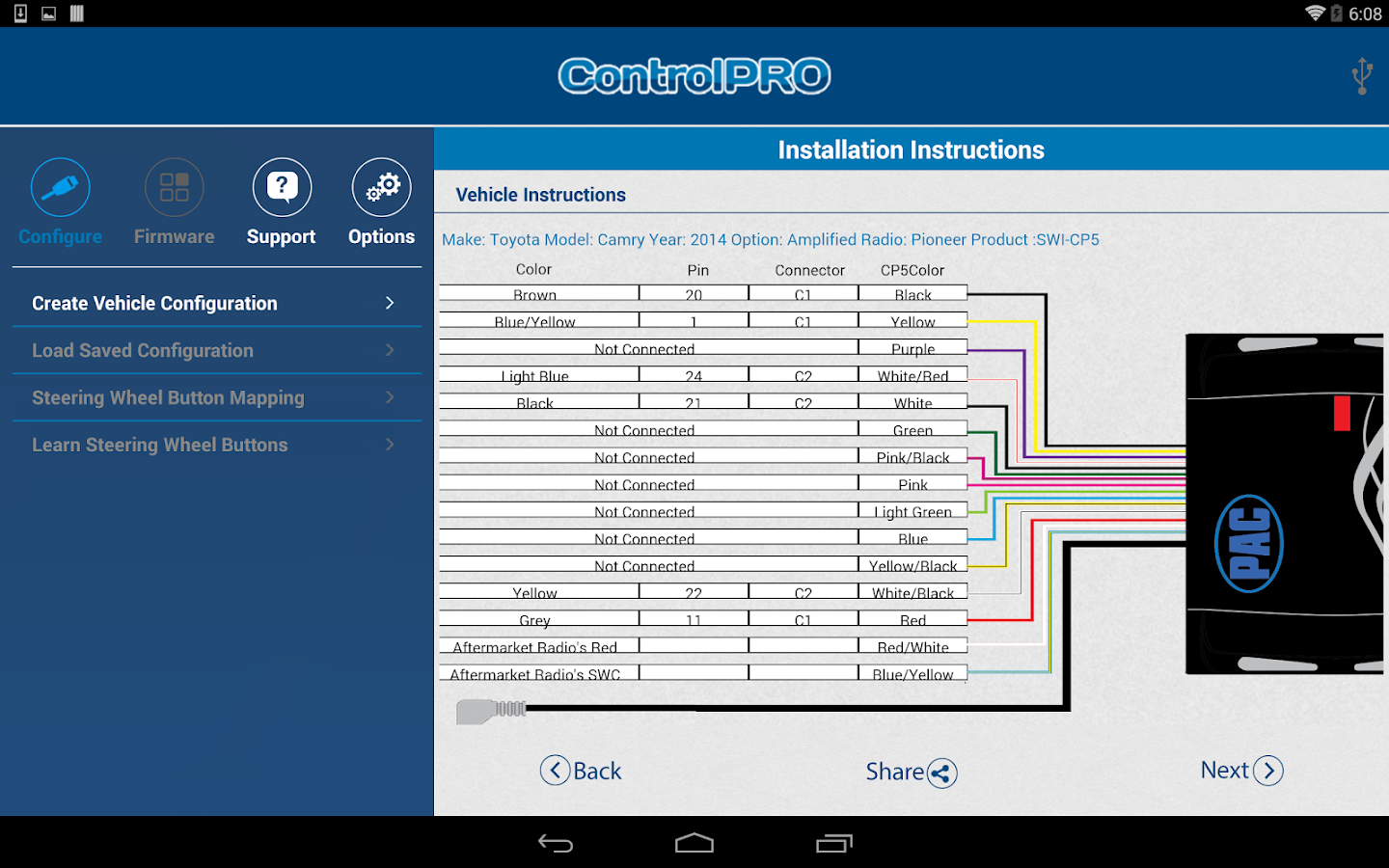The height and width of the screenshot is (868, 1389).
Task: Share the installation instructions
Action: 912,772
